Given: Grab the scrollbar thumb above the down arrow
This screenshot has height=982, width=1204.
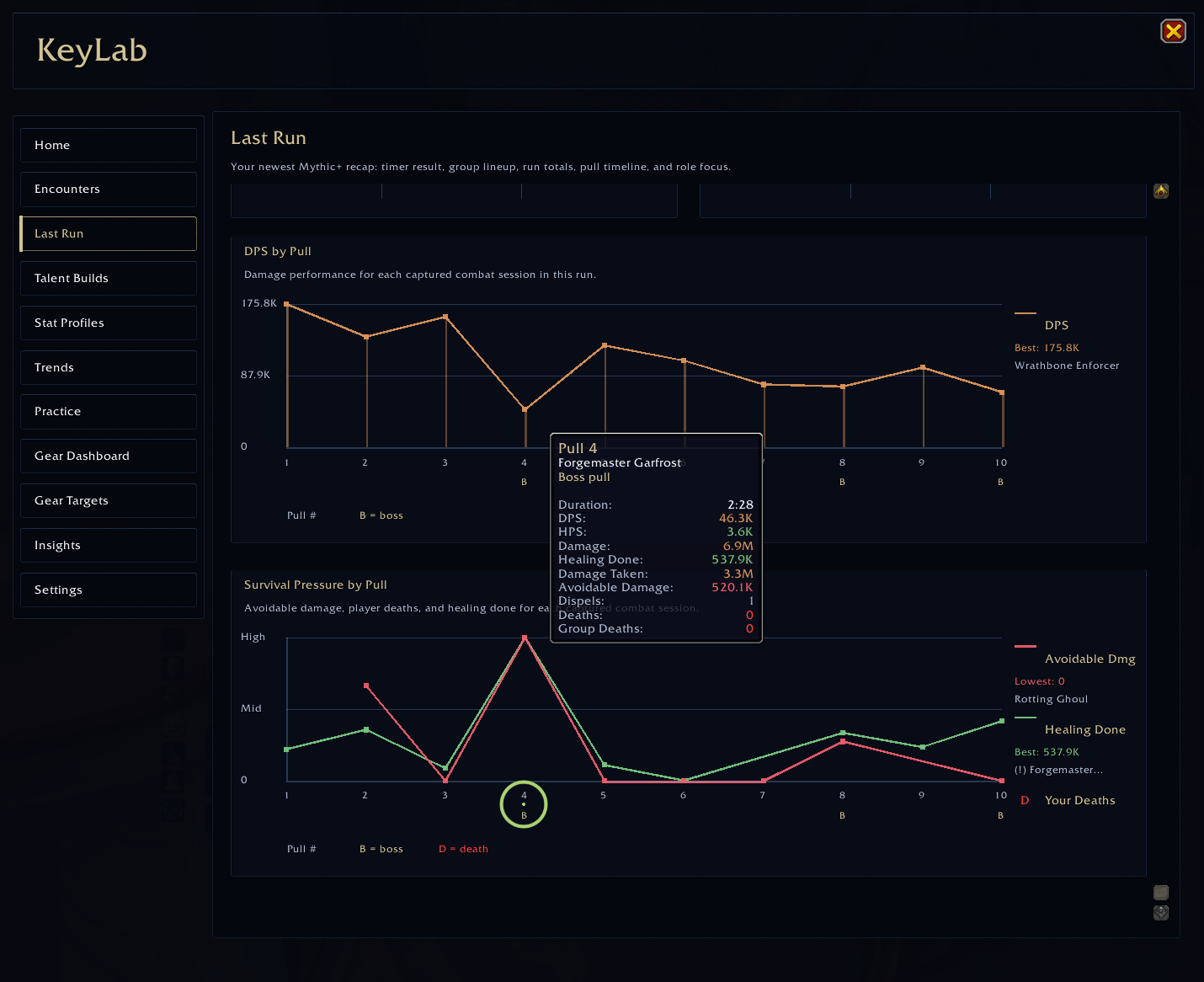Looking at the screenshot, I should [1161, 893].
